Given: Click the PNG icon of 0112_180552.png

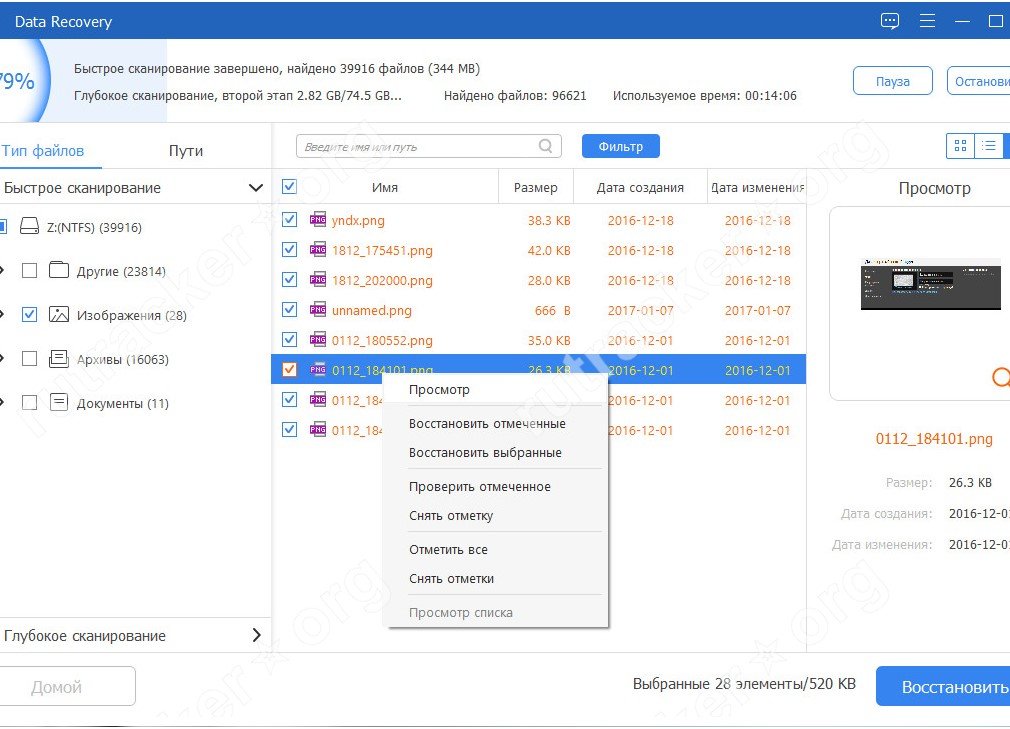Looking at the screenshot, I should coord(318,339).
